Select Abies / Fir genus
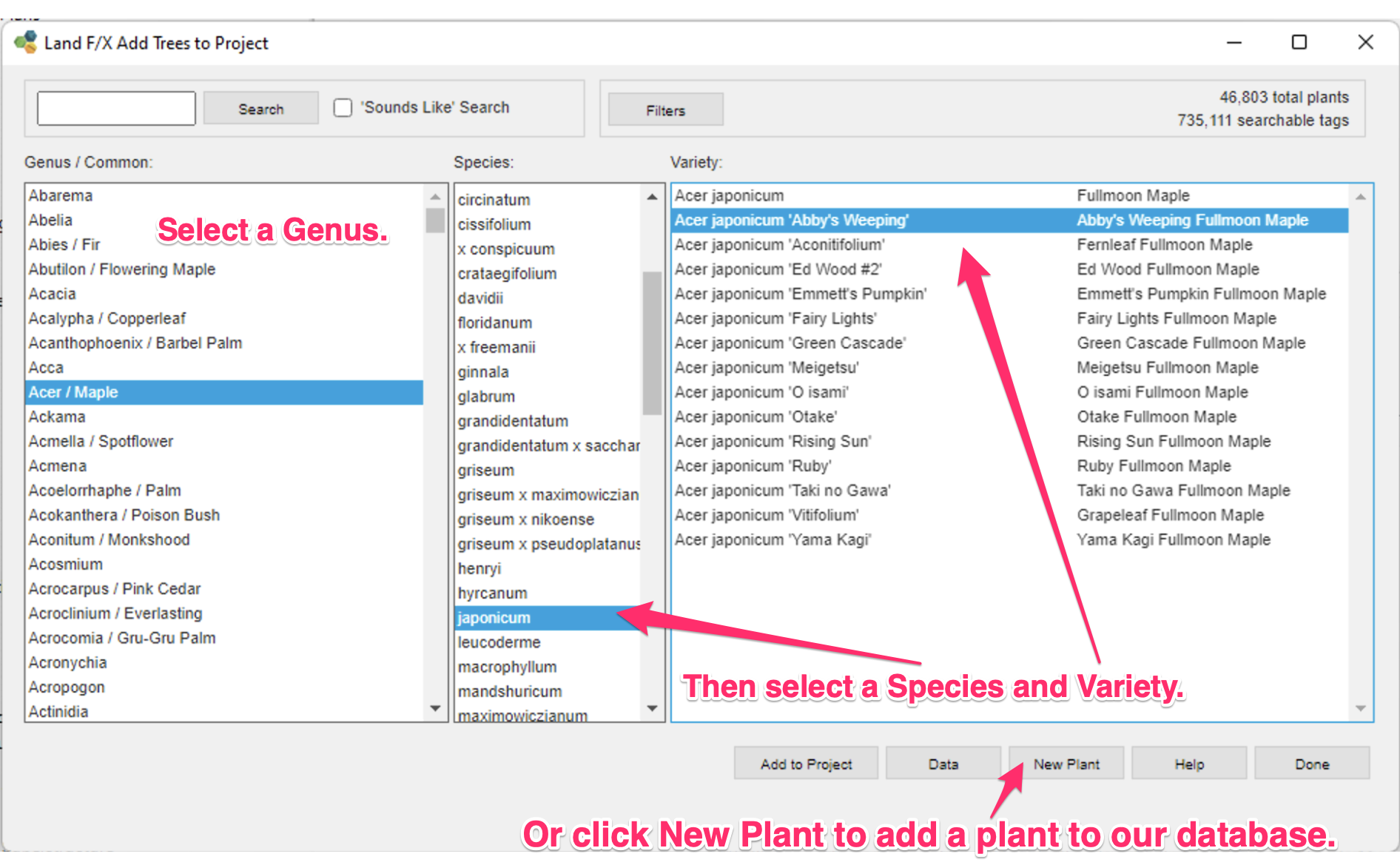The image size is (1400, 865). [224, 244]
